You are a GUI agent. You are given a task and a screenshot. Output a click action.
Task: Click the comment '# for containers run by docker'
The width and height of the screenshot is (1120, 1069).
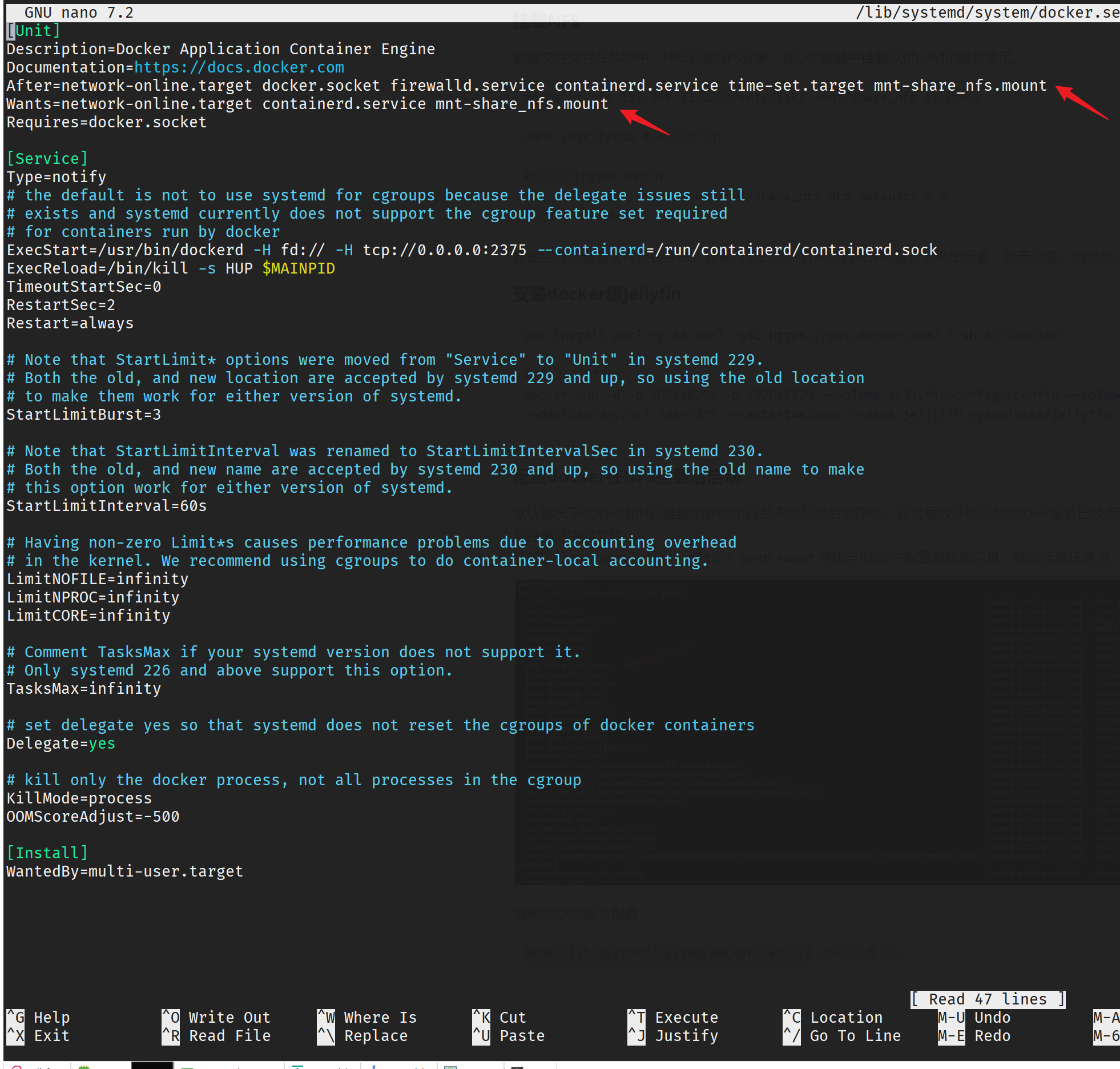click(143, 232)
